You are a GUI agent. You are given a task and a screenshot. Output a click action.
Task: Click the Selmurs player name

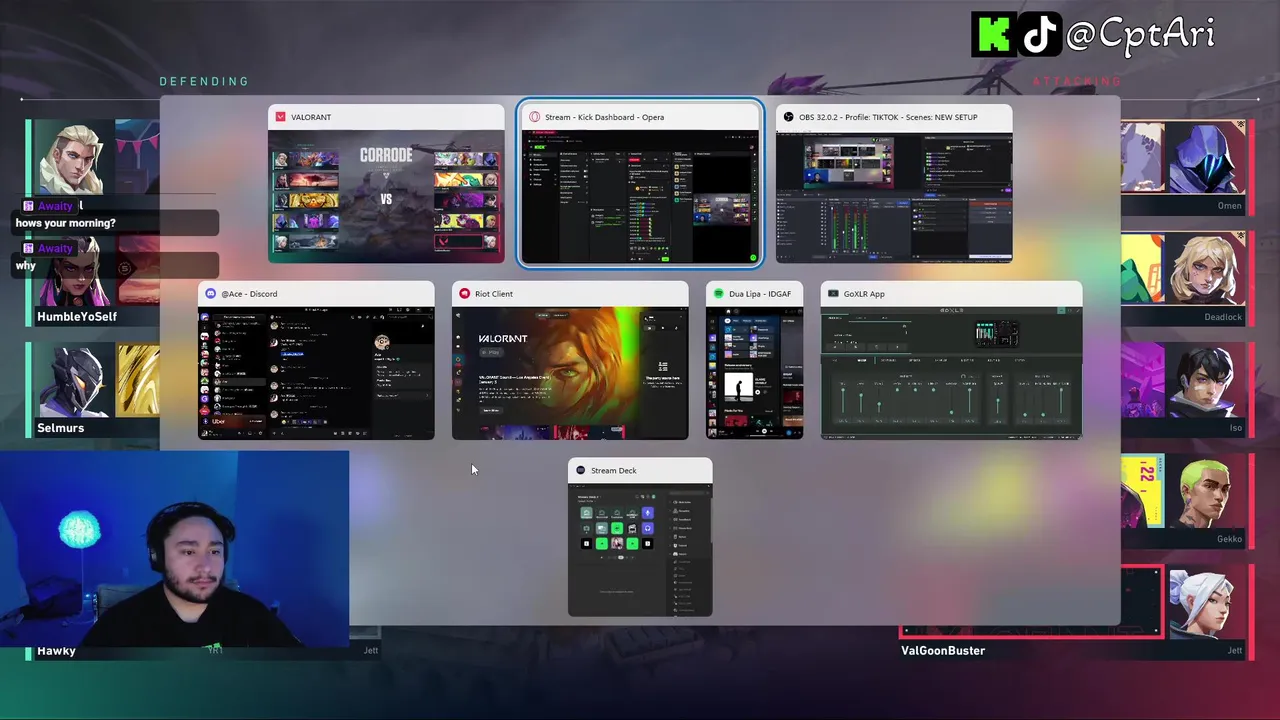point(60,428)
